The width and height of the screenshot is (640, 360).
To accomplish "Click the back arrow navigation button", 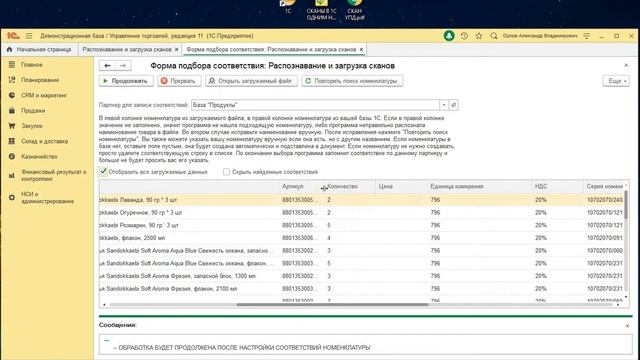I will [x=107, y=65].
